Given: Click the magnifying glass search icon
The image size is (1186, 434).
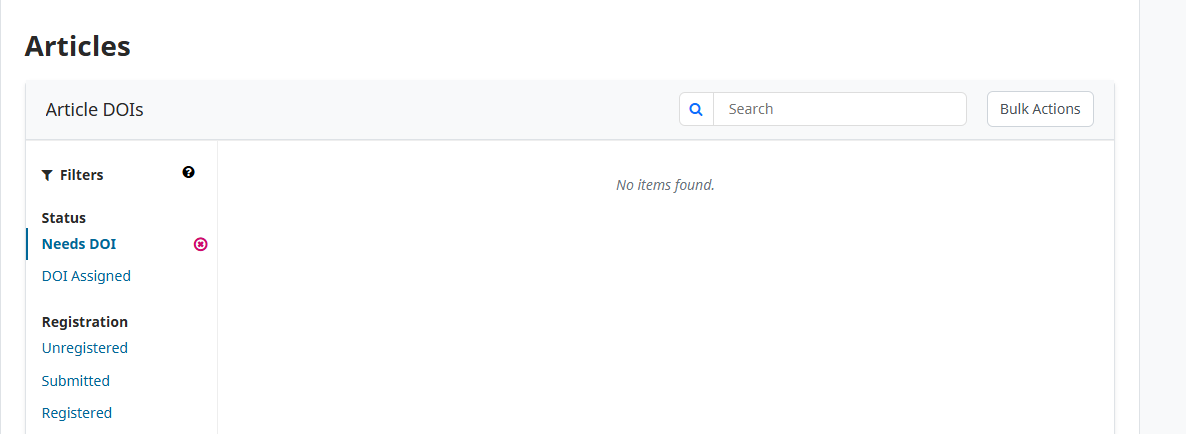Looking at the screenshot, I should click(x=697, y=109).
